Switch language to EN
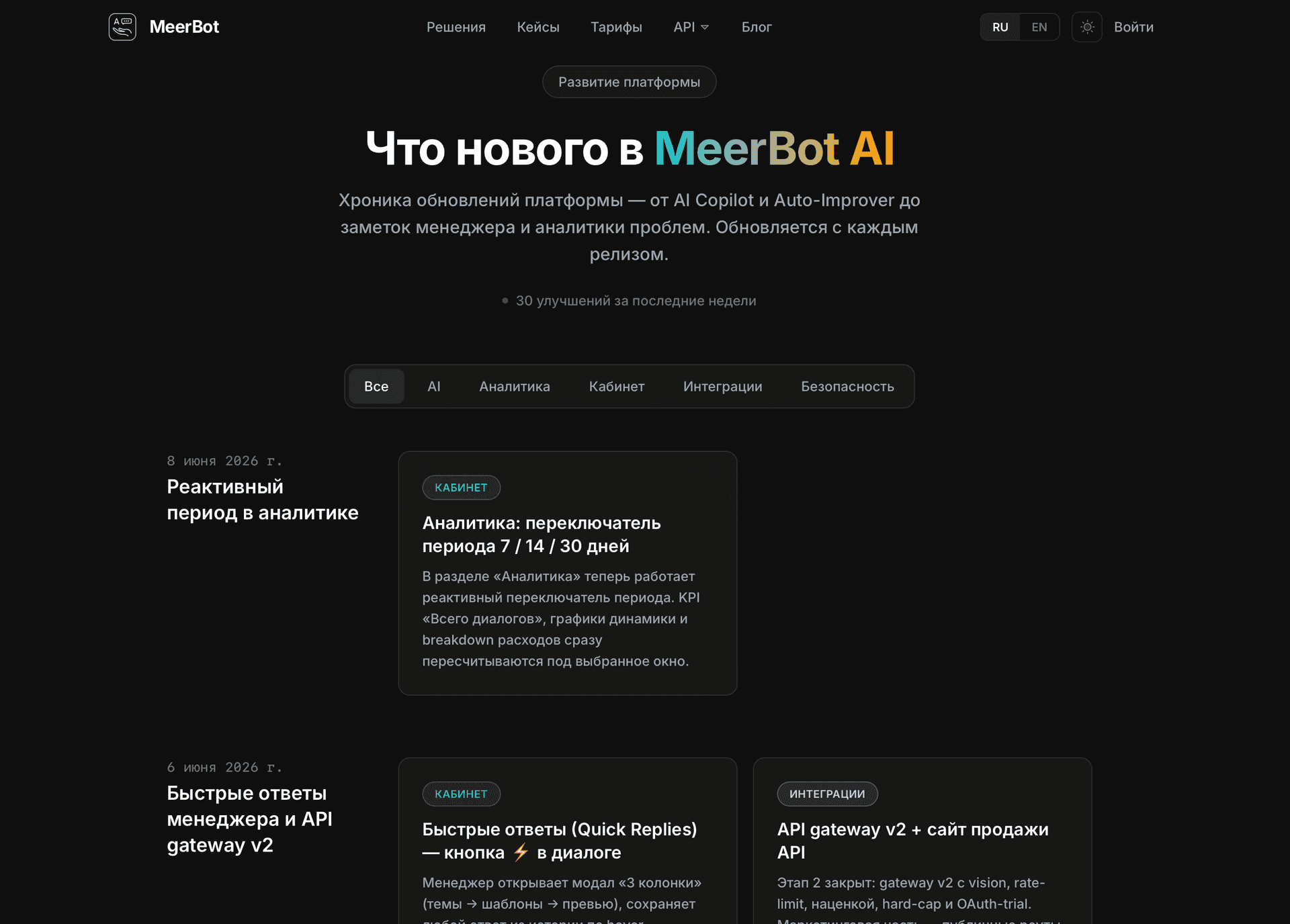Viewport: 1290px width, 924px height. tap(1039, 27)
